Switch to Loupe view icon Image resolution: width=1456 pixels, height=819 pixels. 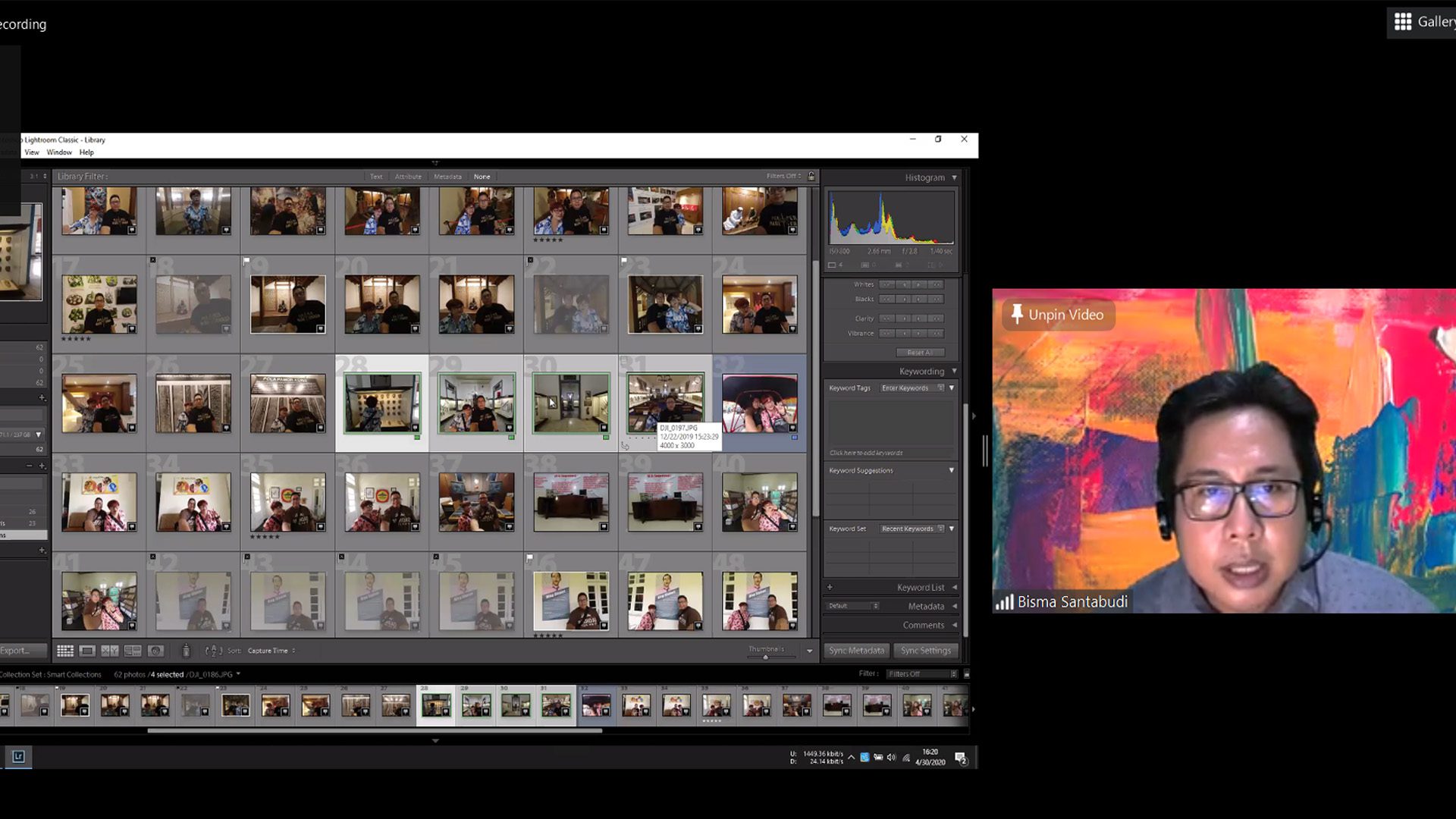[87, 651]
